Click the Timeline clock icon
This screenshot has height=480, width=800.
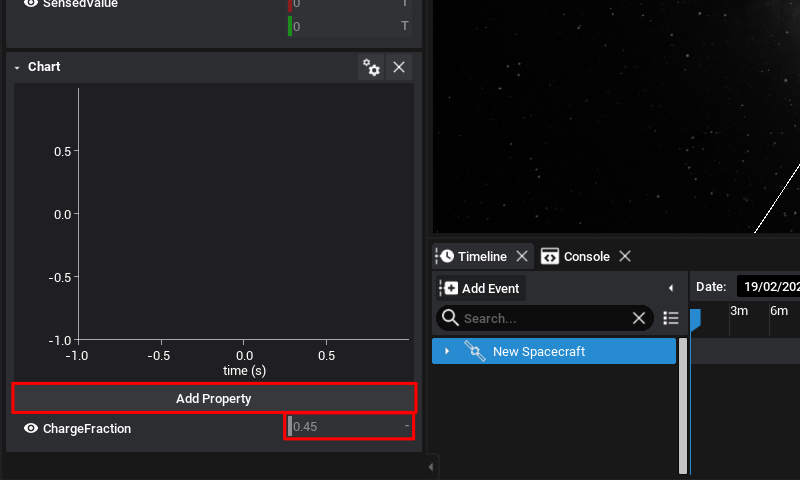[447, 256]
